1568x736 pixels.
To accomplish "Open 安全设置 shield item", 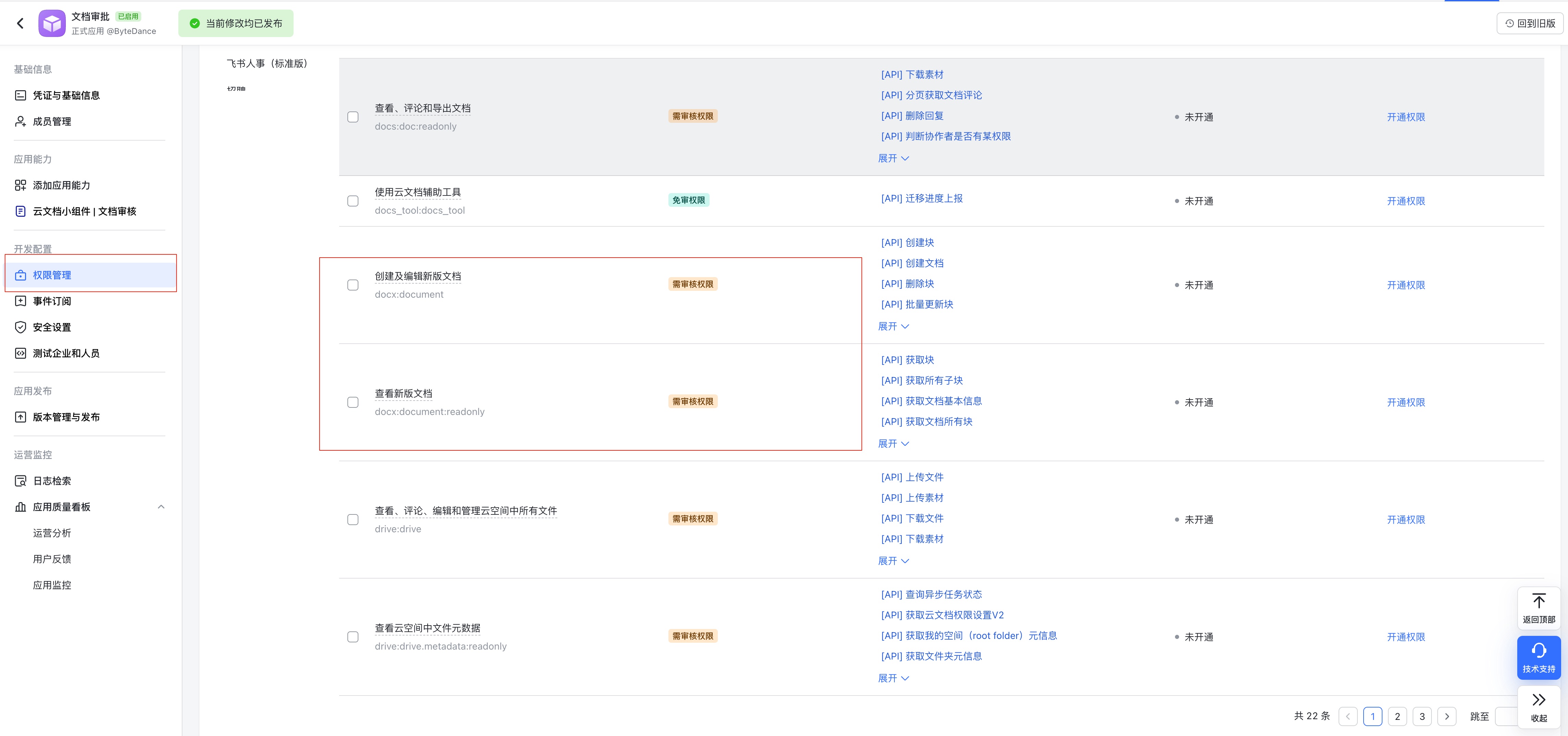I will coord(52,327).
